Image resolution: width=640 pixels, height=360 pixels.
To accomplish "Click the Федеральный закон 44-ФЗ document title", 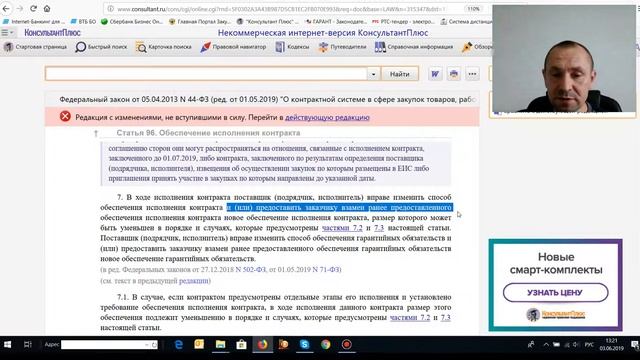I will [x=267, y=99].
